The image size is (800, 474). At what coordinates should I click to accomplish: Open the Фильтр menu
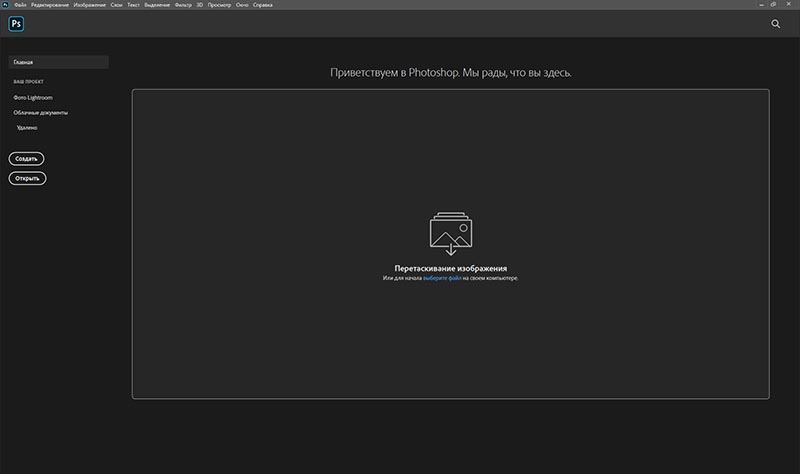coord(183,5)
